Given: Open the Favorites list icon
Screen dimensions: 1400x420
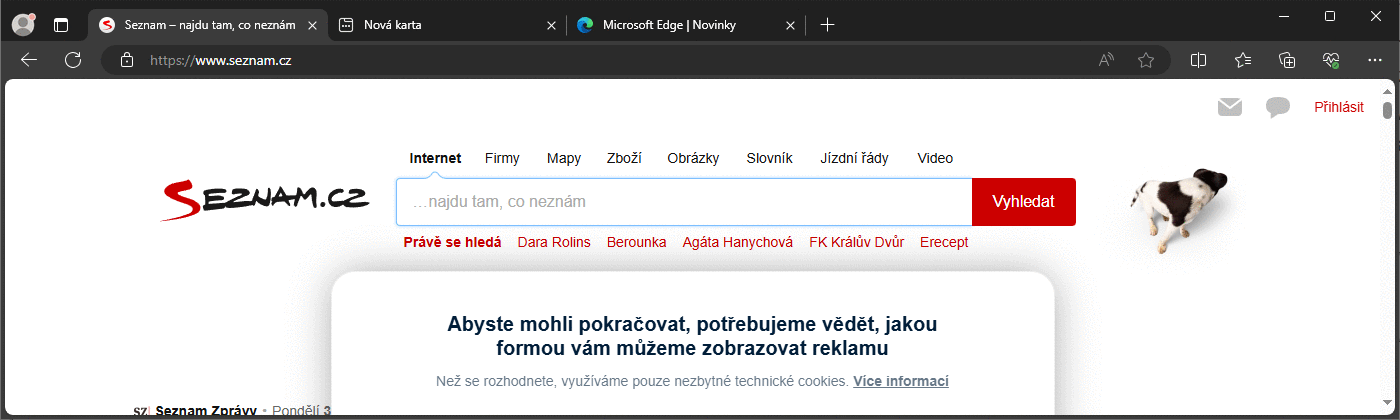Looking at the screenshot, I should point(1243,60).
